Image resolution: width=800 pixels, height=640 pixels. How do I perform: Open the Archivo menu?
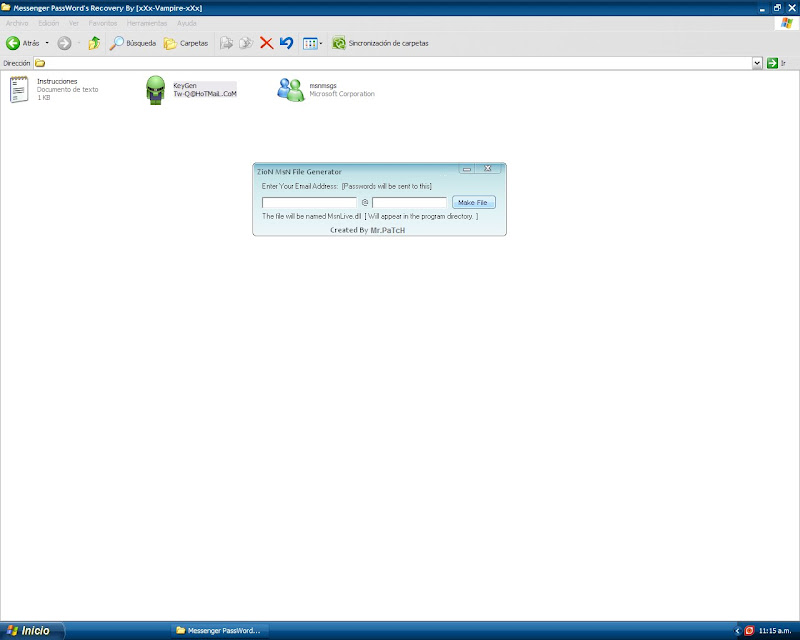click(17, 23)
